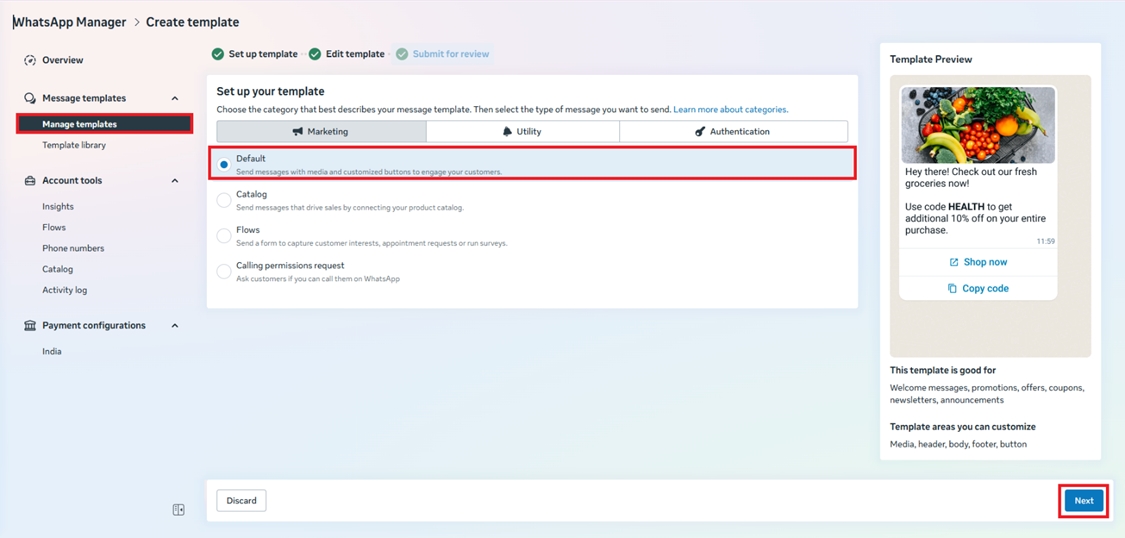Click the Shop now external link icon
Image resolution: width=1125 pixels, height=538 pixels.
(954, 262)
